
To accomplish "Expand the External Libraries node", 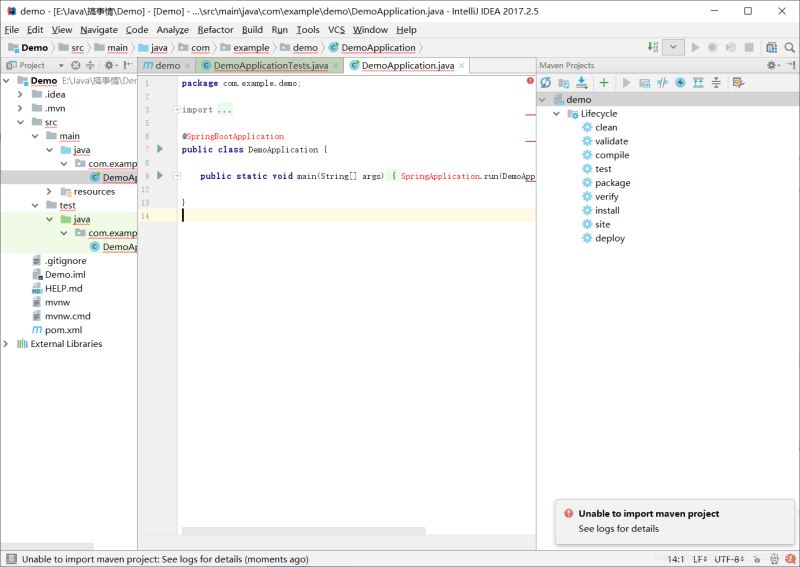I will point(7,344).
